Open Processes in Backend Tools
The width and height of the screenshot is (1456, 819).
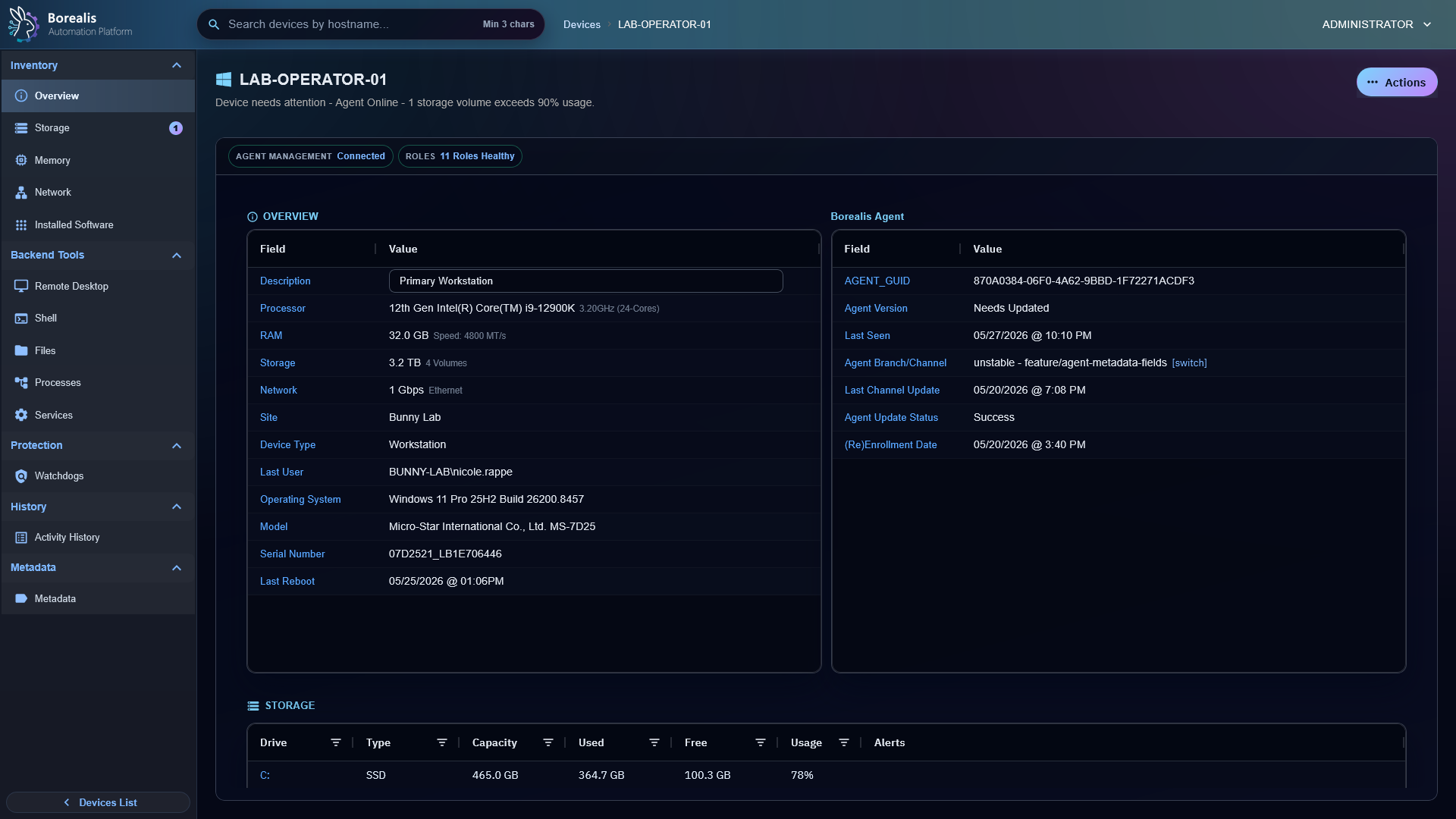[x=98, y=383]
